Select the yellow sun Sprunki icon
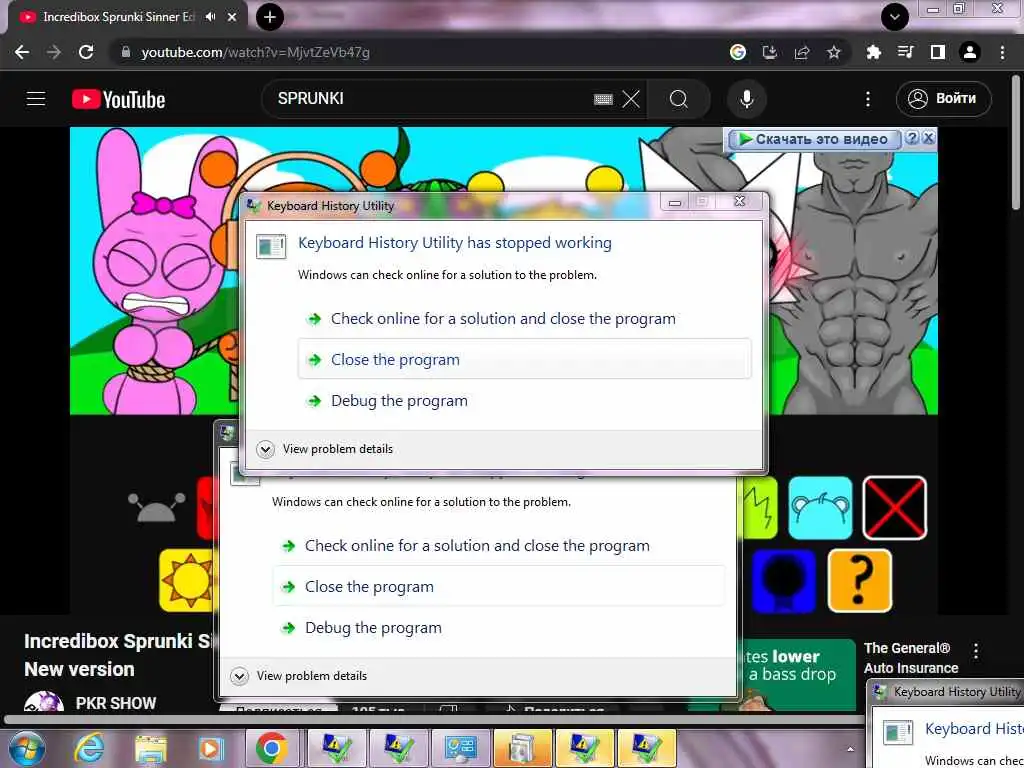 (186, 579)
